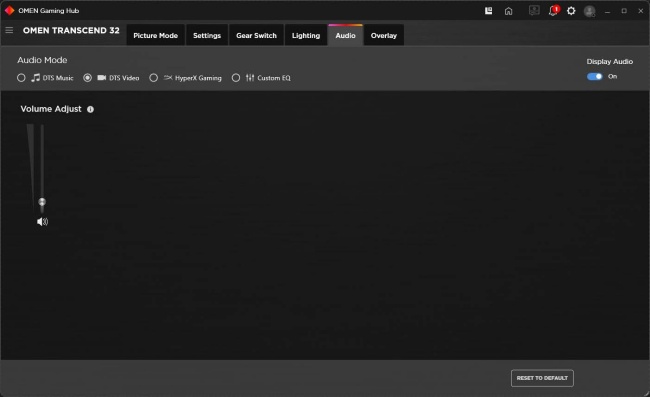This screenshot has height=397, width=650.
Task: Select the HyperX Gaming radio button
Action: (153, 78)
